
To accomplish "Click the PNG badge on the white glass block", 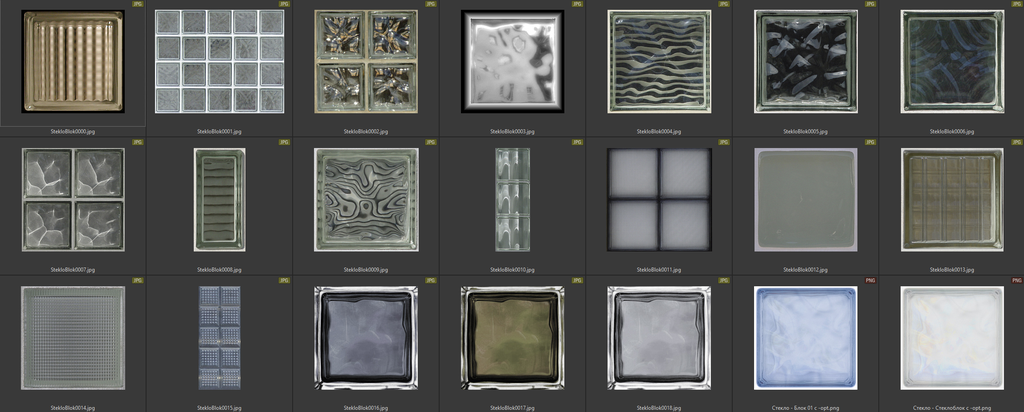I will pos(1016,281).
